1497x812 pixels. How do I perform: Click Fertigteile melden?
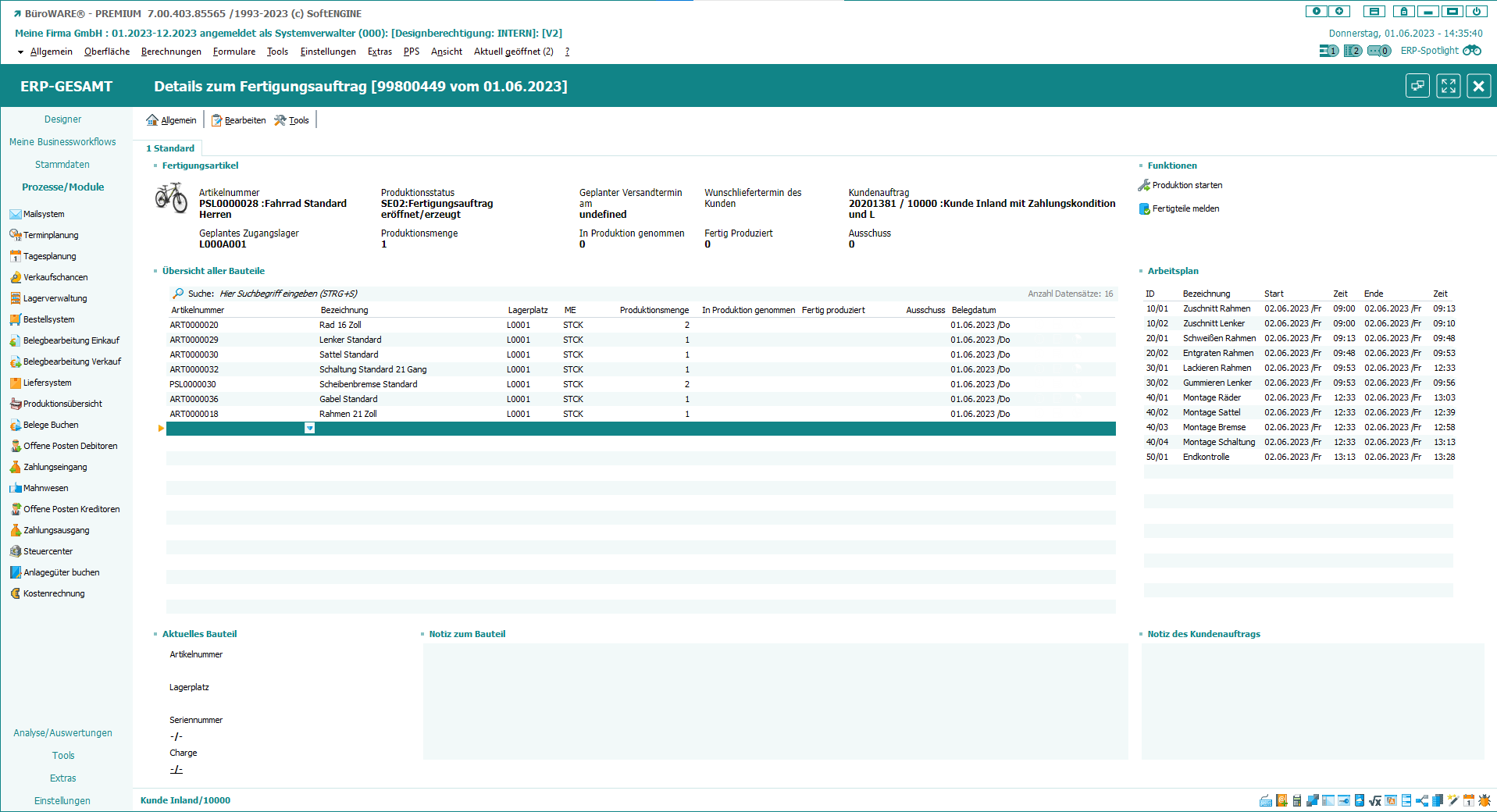click(x=1185, y=208)
